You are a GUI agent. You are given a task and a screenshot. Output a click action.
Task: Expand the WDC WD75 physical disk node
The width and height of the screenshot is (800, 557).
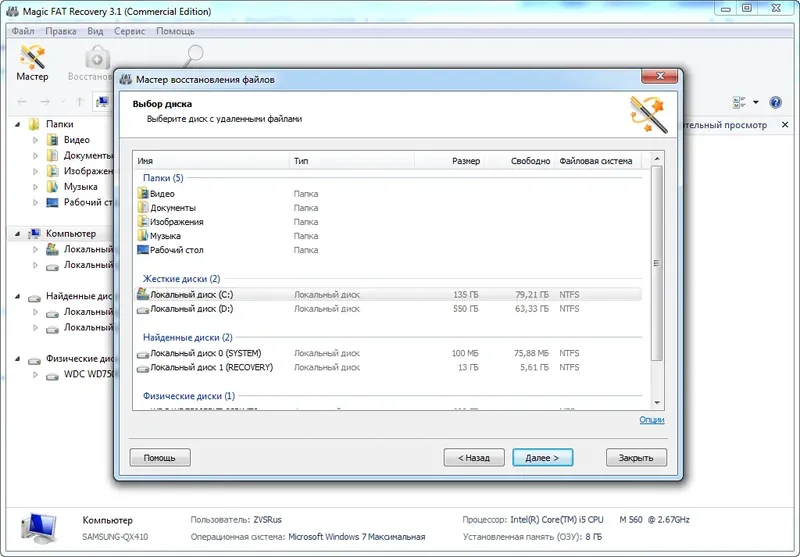35,374
